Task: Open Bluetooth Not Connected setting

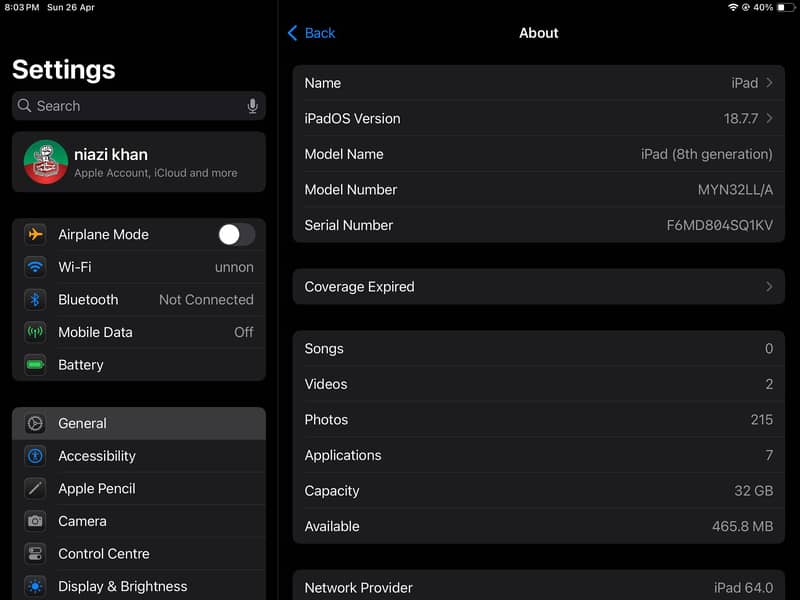Action: [x=139, y=300]
